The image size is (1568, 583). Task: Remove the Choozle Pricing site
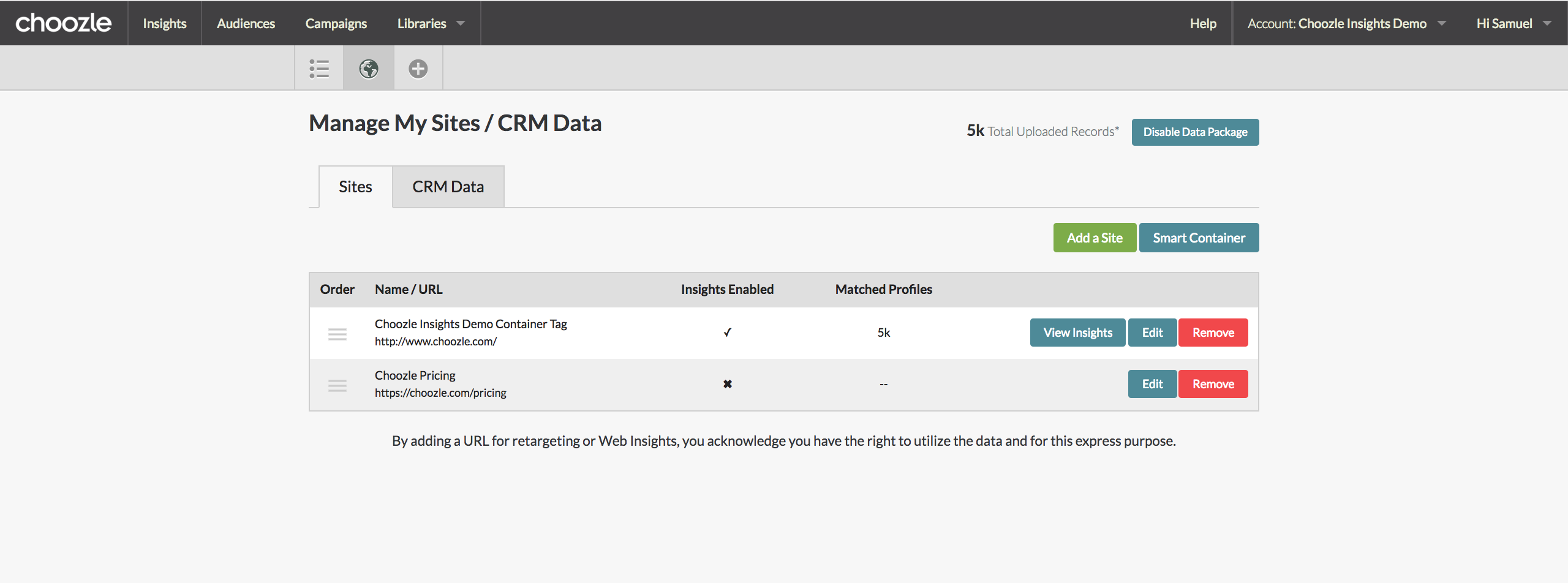point(1213,384)
